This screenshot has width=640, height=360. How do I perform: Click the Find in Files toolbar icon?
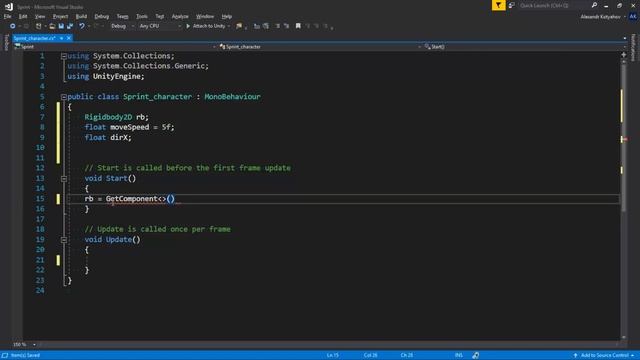coord(239,26)
